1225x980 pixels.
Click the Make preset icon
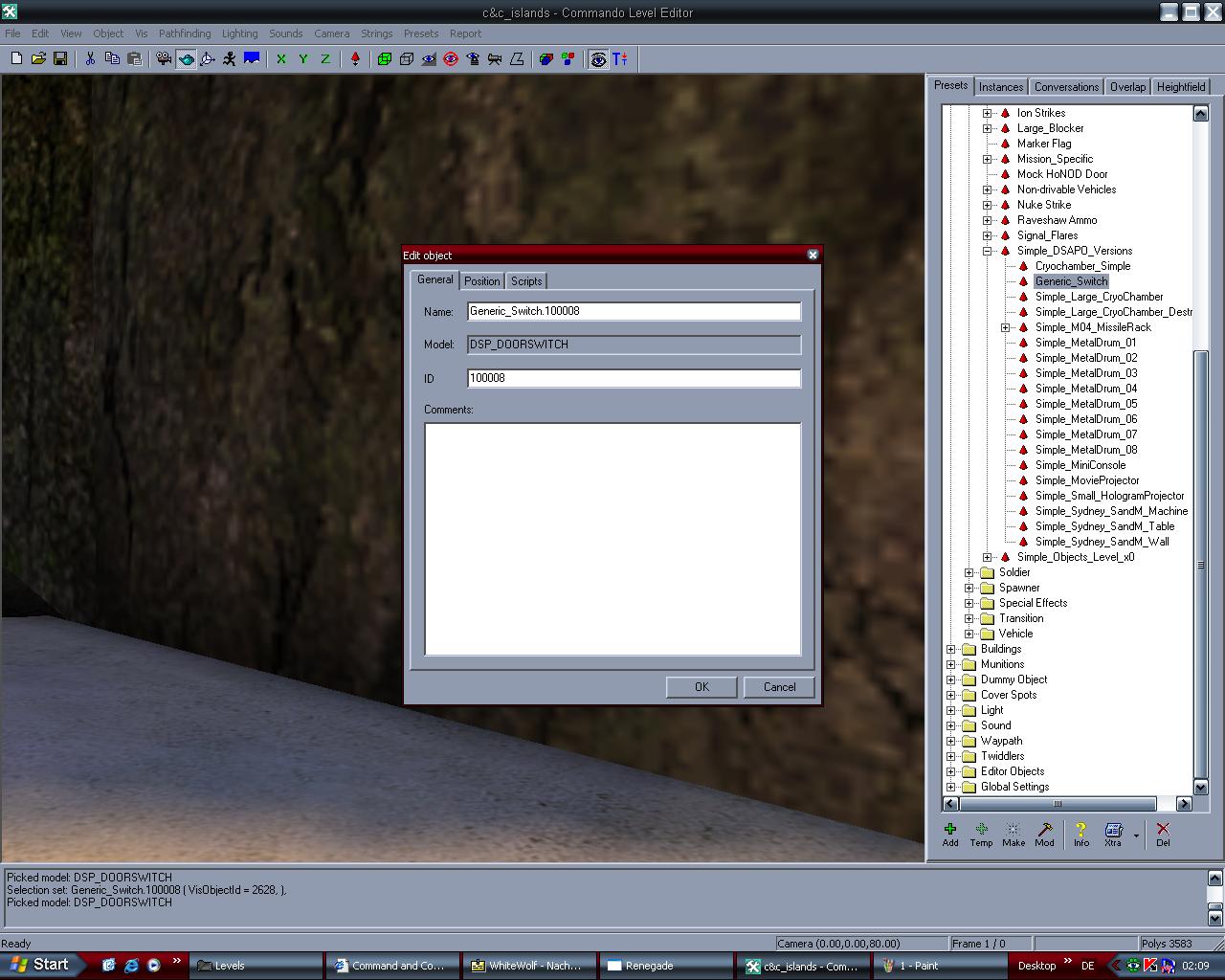[1013, 834]
